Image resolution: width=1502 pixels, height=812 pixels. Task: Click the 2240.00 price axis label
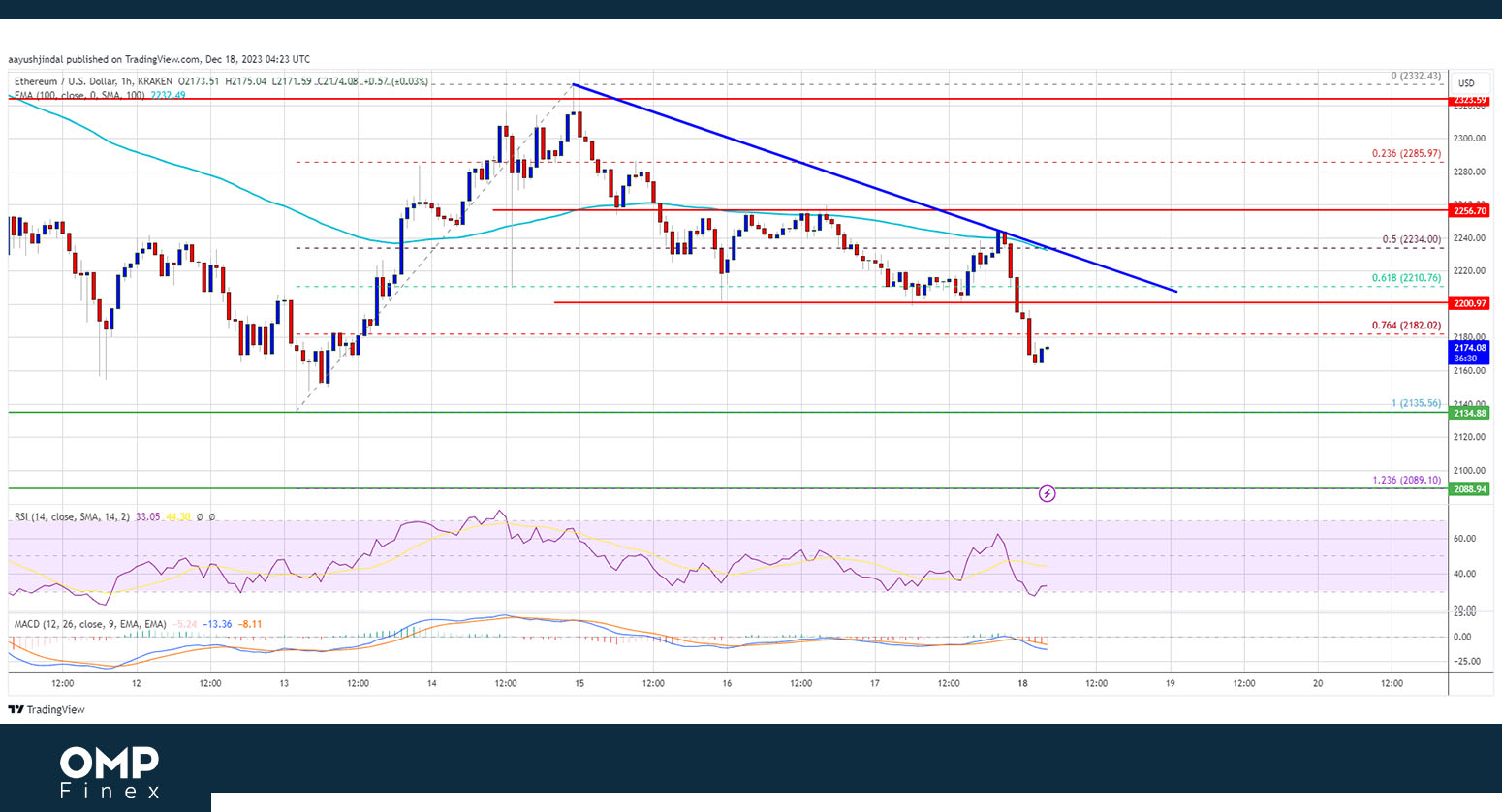click(x=1469, y=237)
